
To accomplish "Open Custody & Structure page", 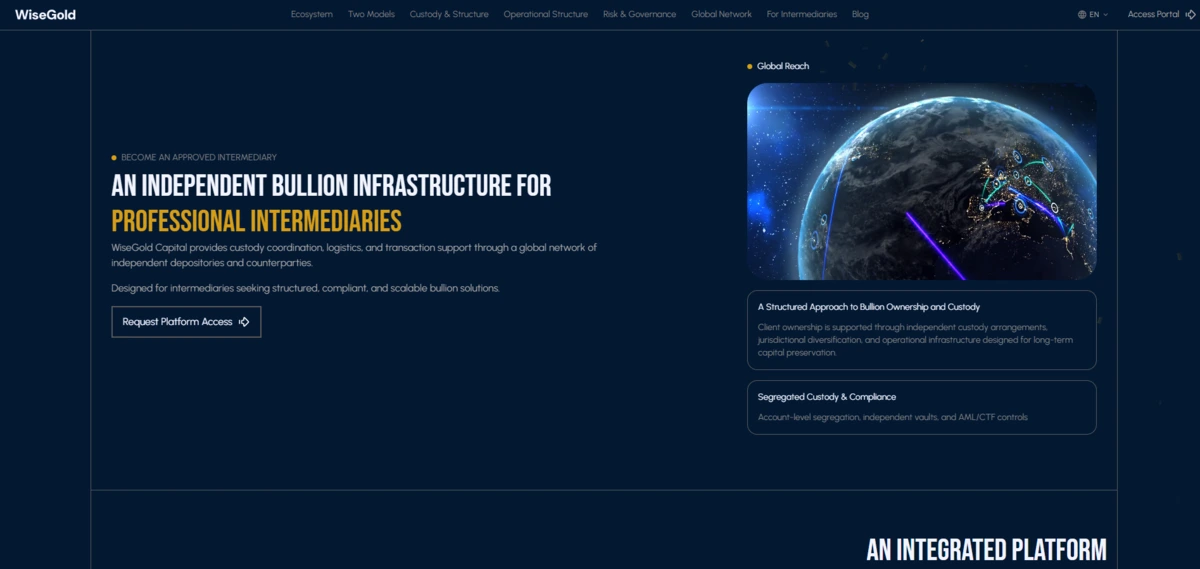I will click(449, 15).
